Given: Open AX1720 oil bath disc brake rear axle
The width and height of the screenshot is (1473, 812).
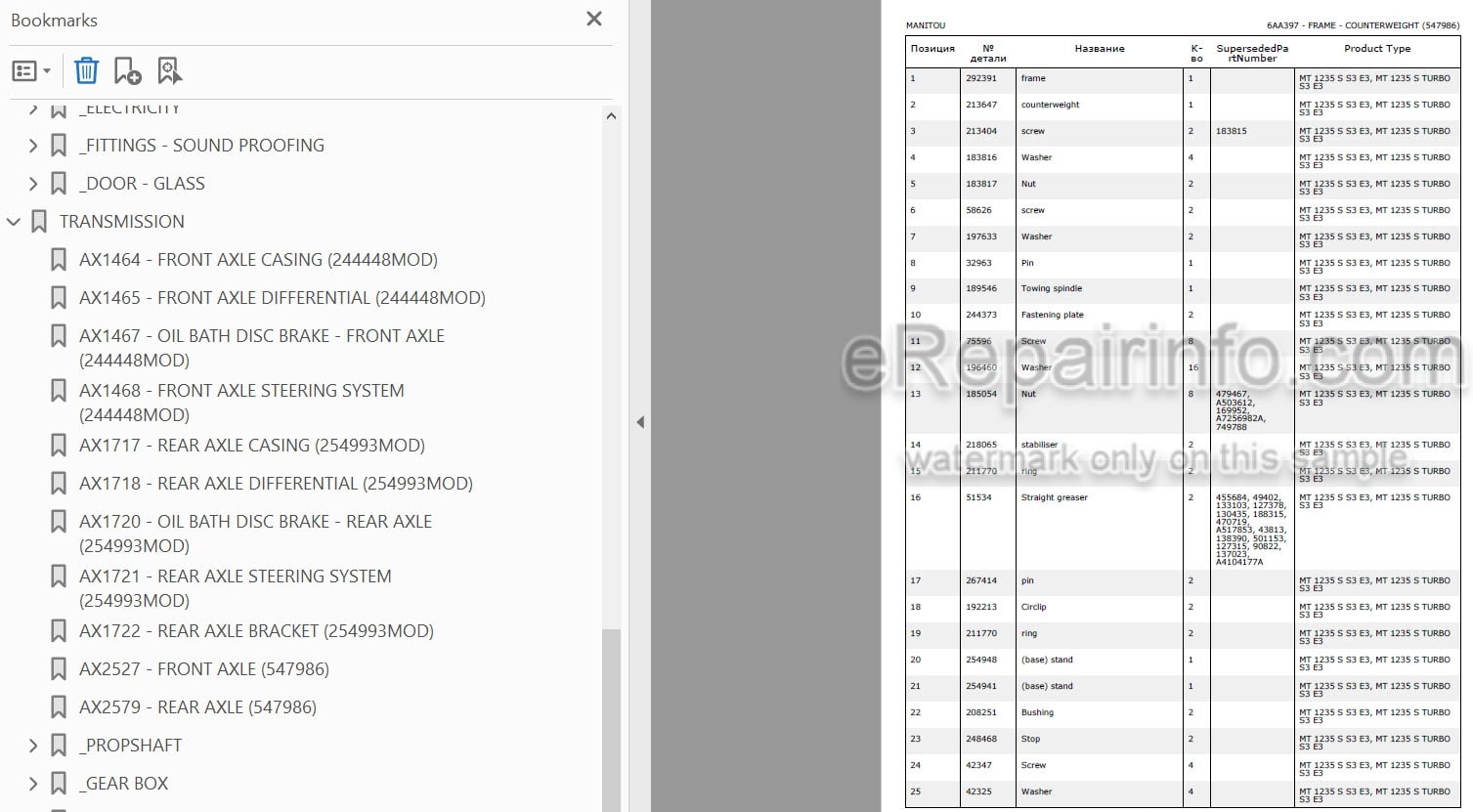Looking at the screenshot, I should point(256,534).
